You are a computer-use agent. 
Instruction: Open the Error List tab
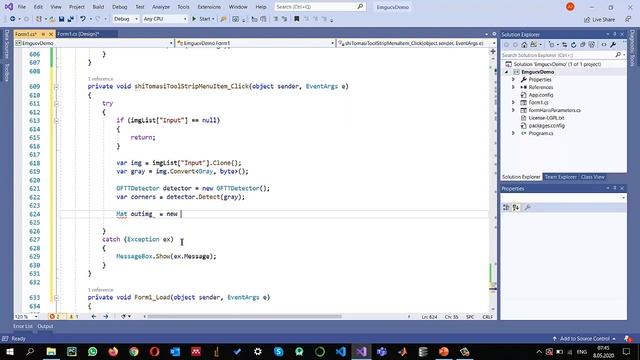click(22, 326)
